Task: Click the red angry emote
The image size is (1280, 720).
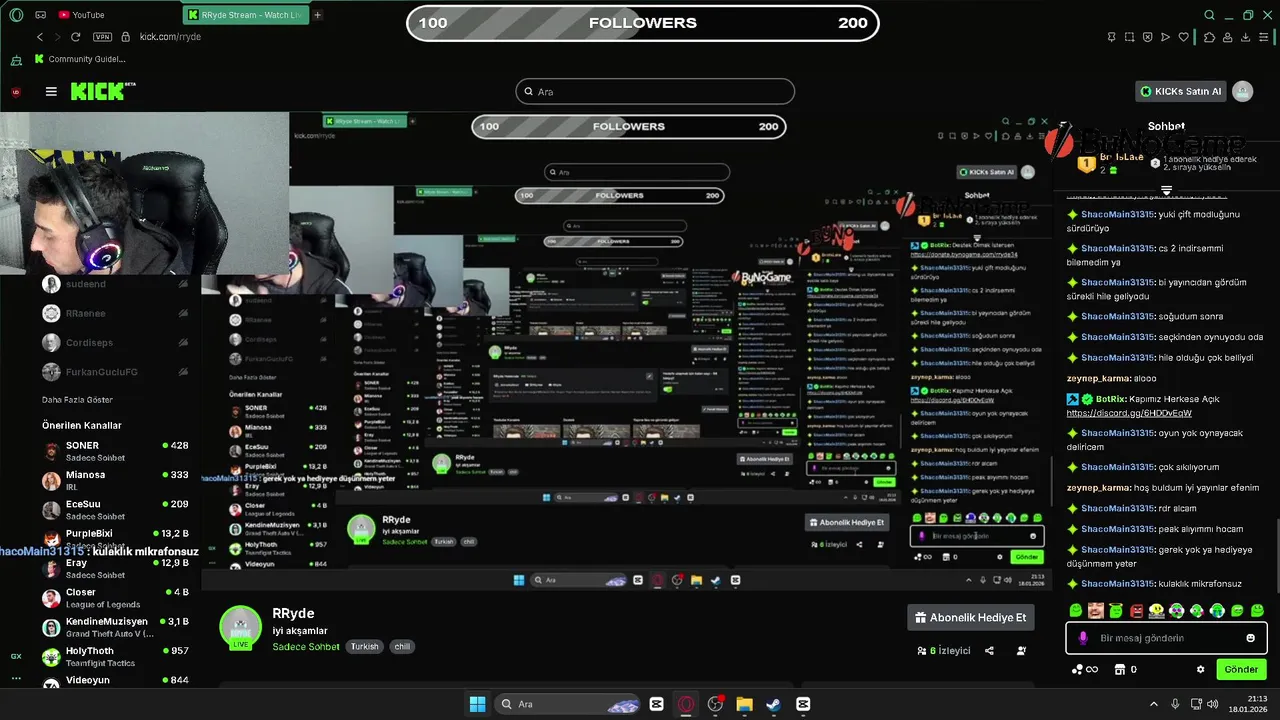Action: (1136, 610)
